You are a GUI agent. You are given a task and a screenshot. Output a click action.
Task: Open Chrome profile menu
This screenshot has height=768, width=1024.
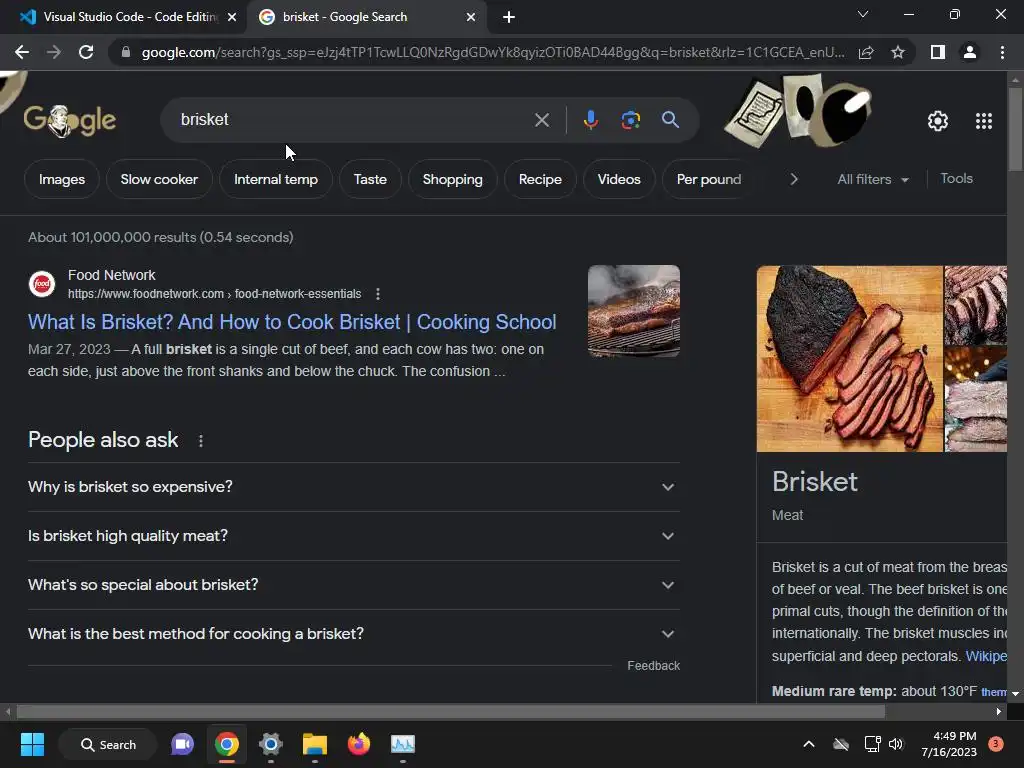tap(970, 52)
